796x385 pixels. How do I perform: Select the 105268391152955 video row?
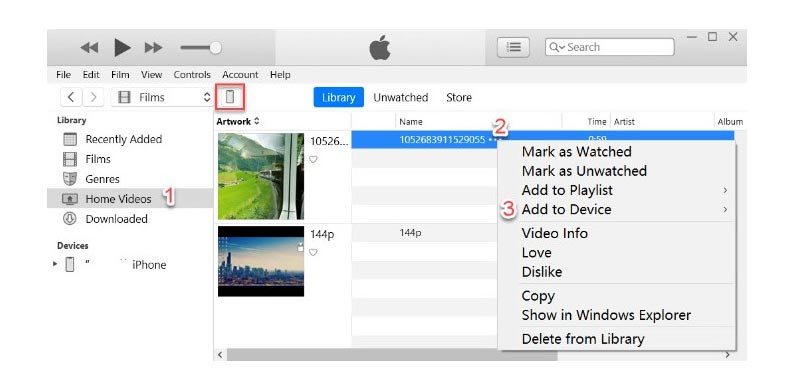543,139
